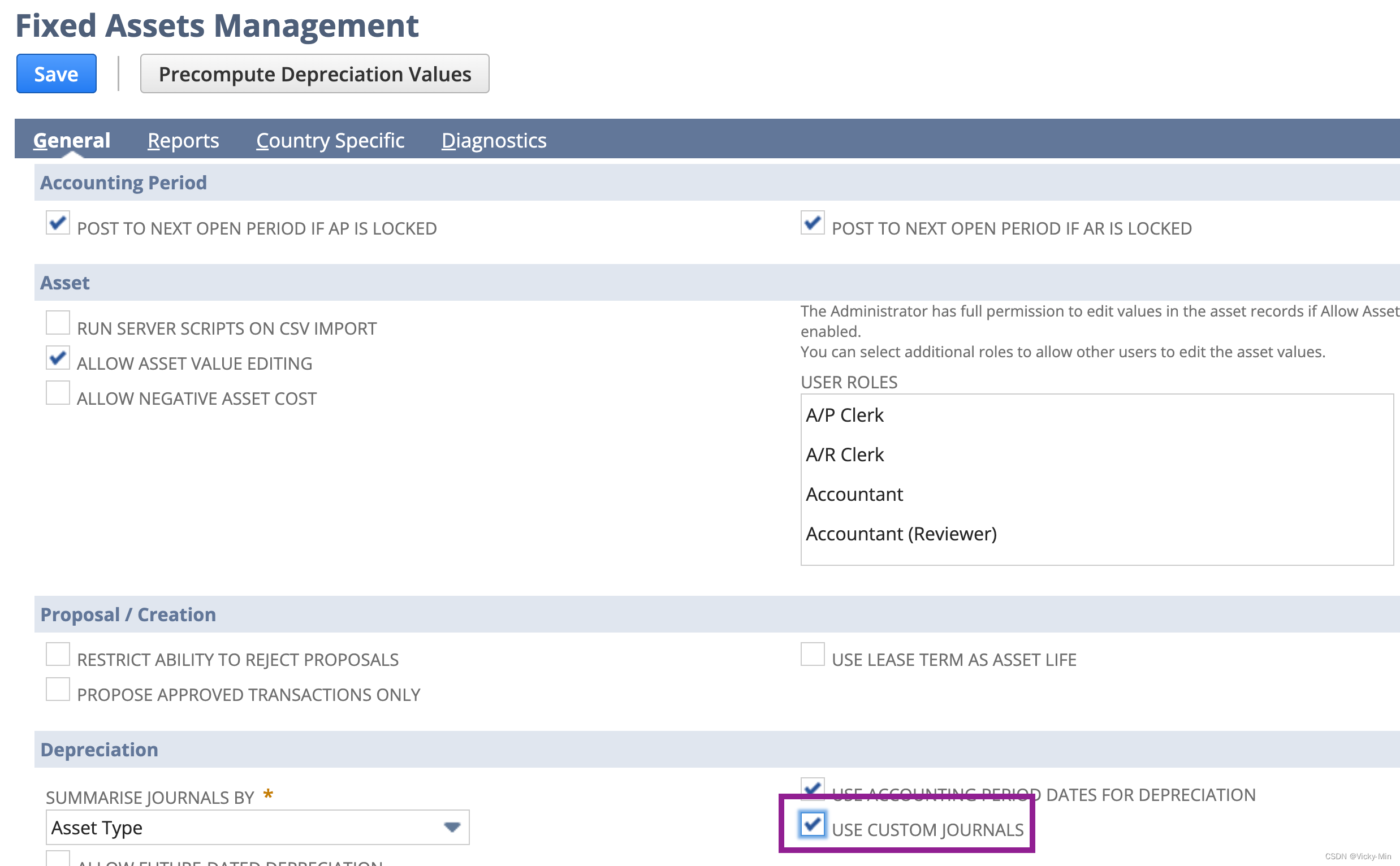Open the Country Specific tab
1400x866 pixels.
coord(330,140)
